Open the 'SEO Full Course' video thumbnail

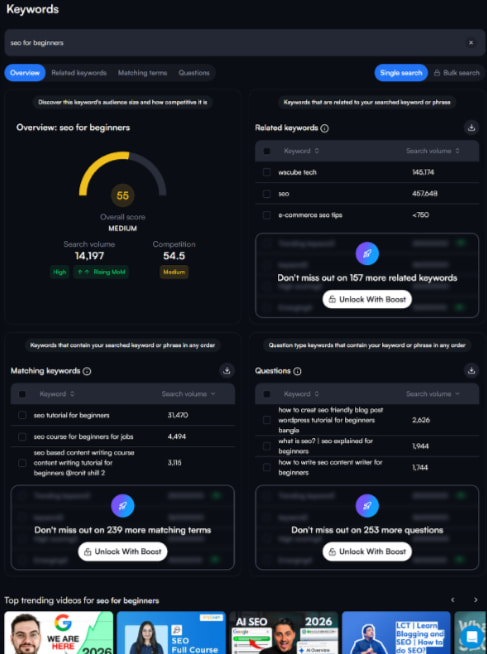pos(171,633)
